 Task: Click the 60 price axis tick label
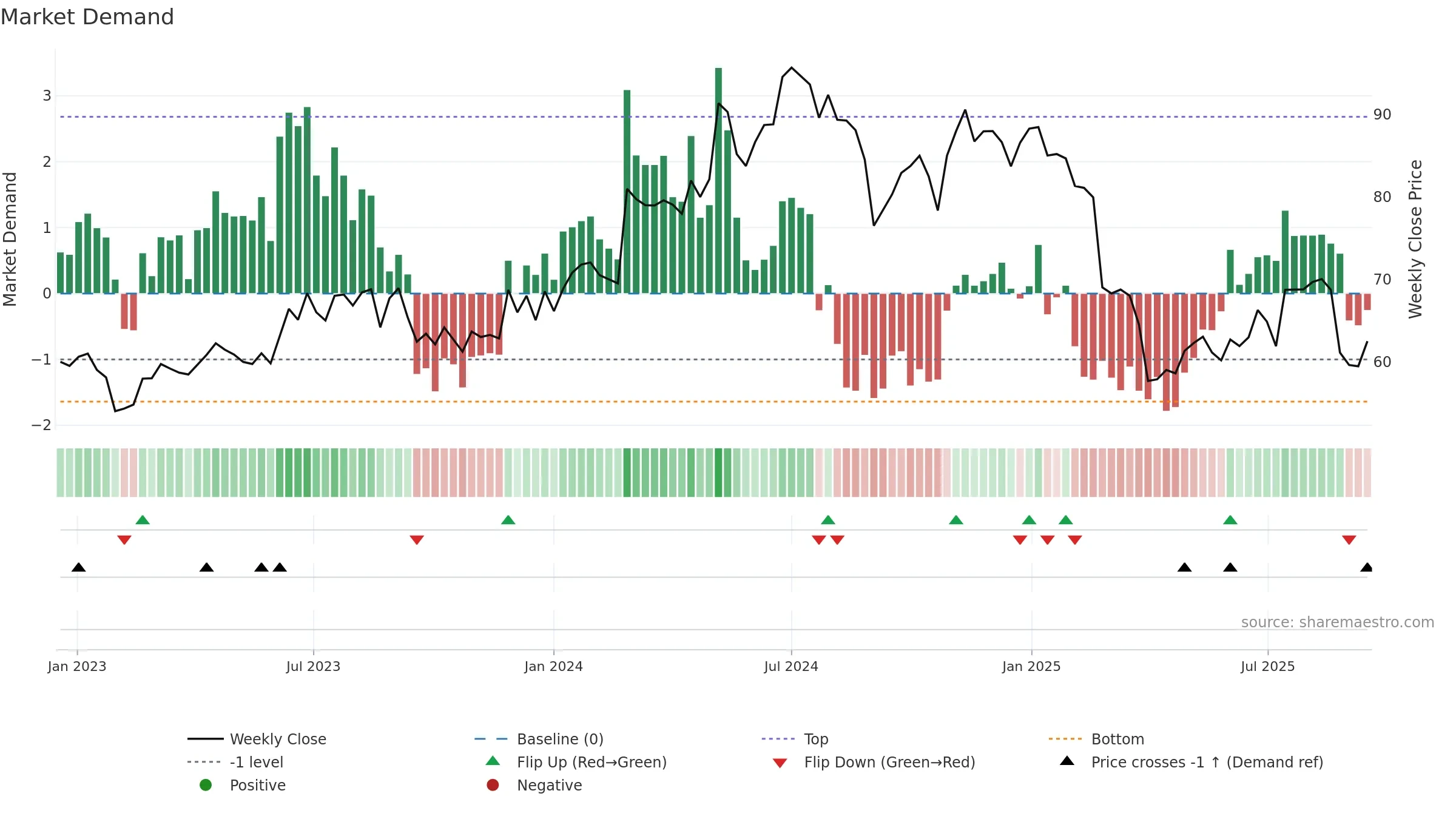(1383, 362)
